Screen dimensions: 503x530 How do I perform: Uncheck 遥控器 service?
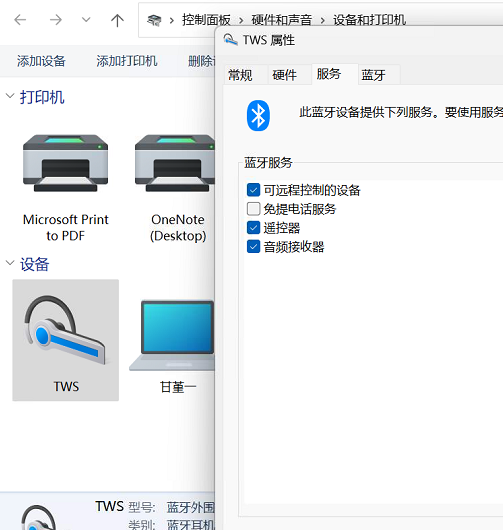[x=254, y=227]
